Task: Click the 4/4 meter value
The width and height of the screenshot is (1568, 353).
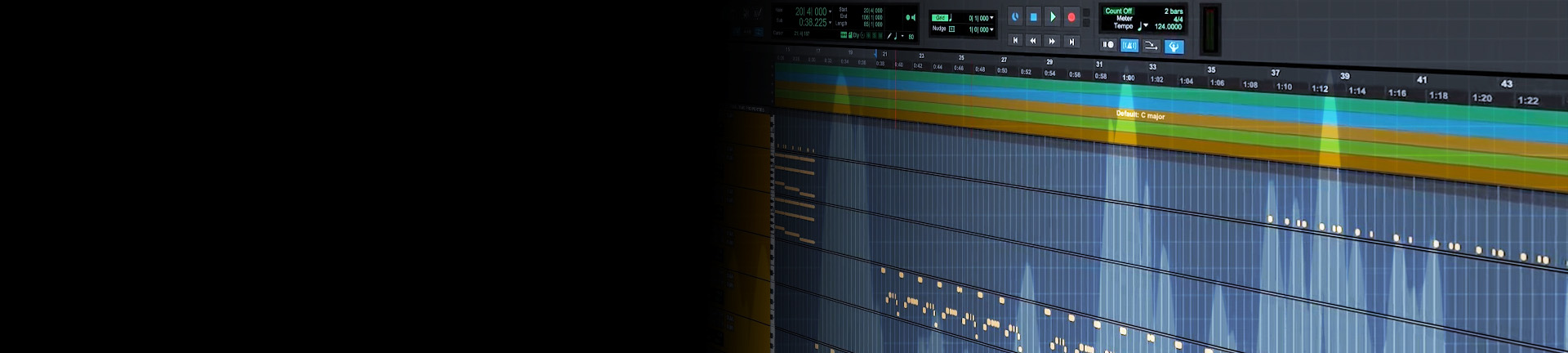Action: pyautogui.click(x=1178, y=20)
